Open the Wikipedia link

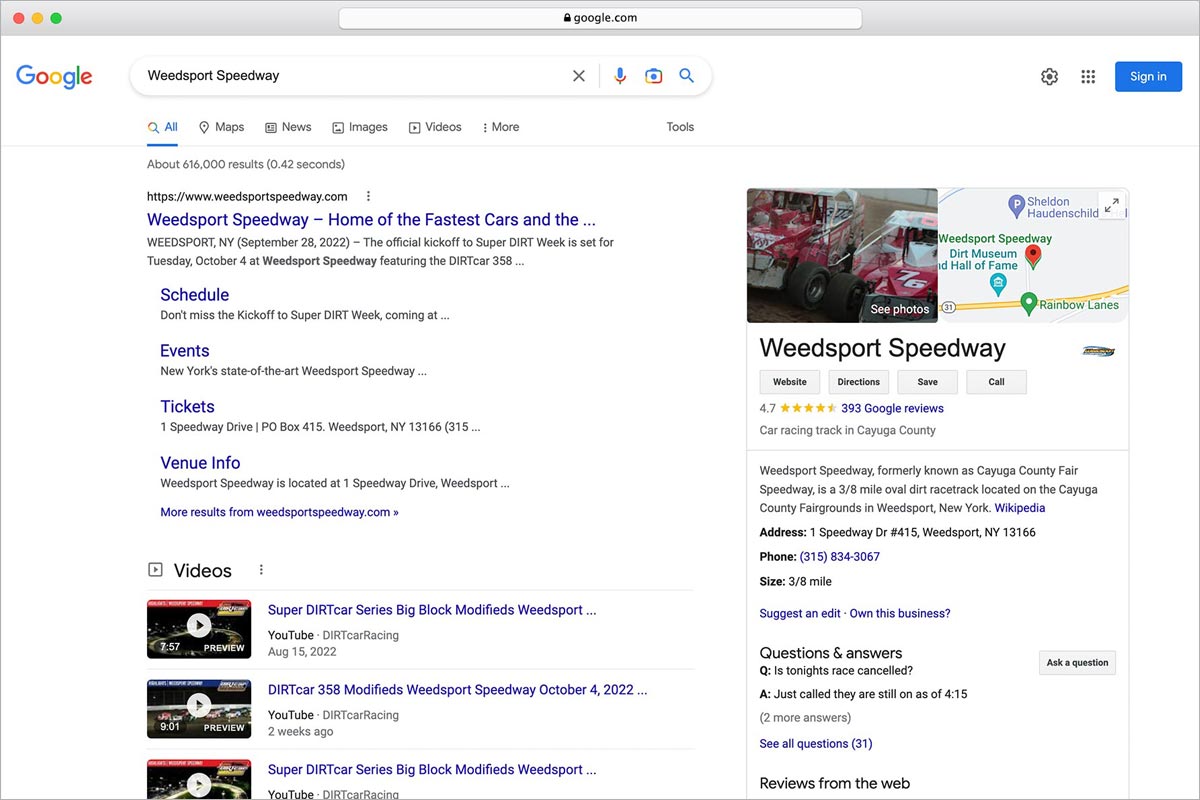point(1020,508)
